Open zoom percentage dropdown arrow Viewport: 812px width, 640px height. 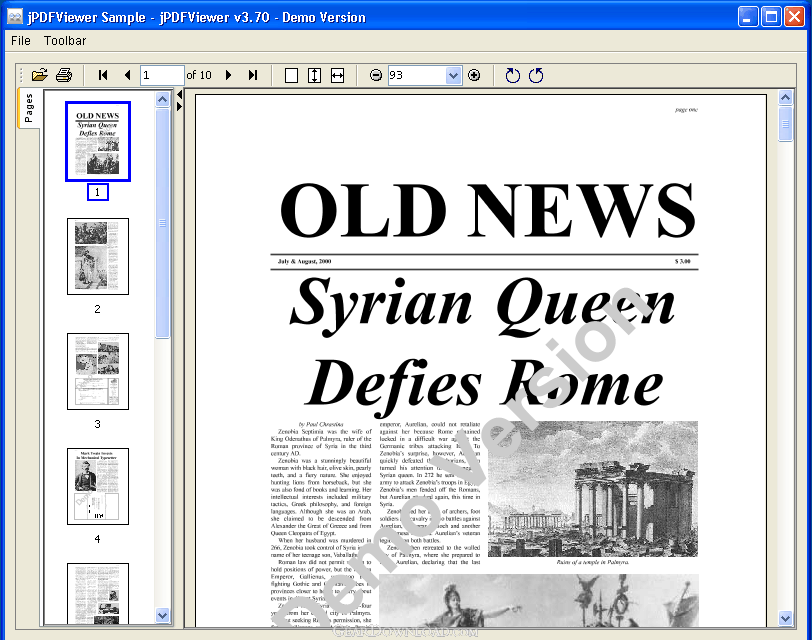click(x=454, y=76)
